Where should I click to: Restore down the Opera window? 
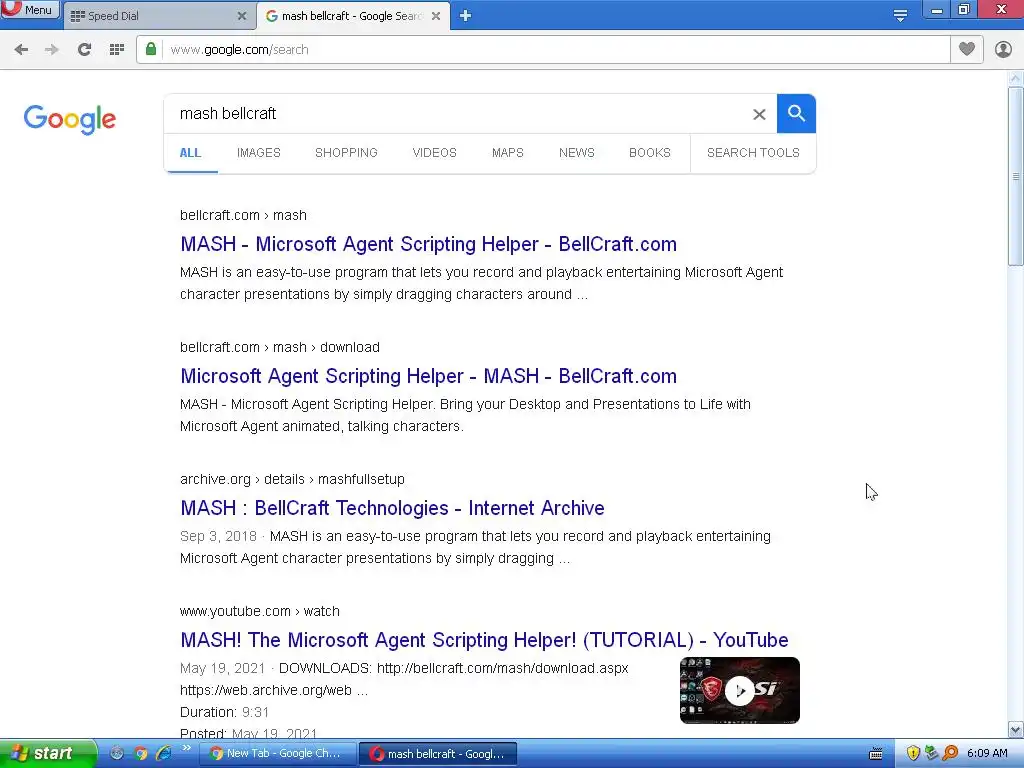964,9
